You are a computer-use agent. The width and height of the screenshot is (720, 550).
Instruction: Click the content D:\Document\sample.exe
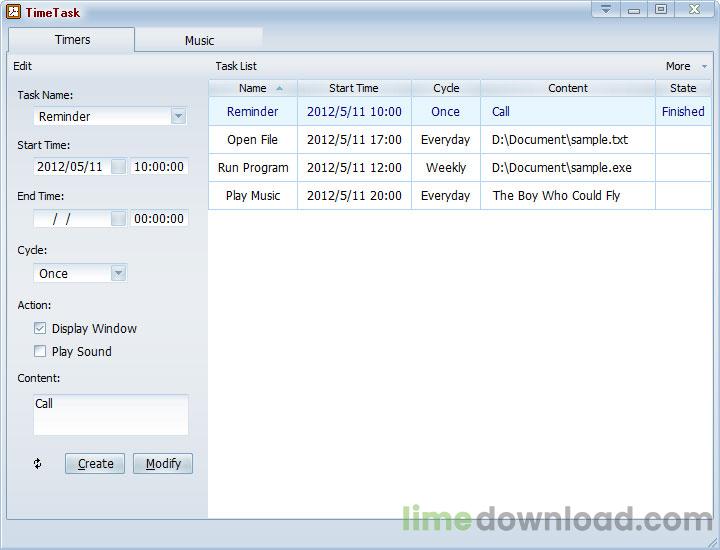pos(562,168)
